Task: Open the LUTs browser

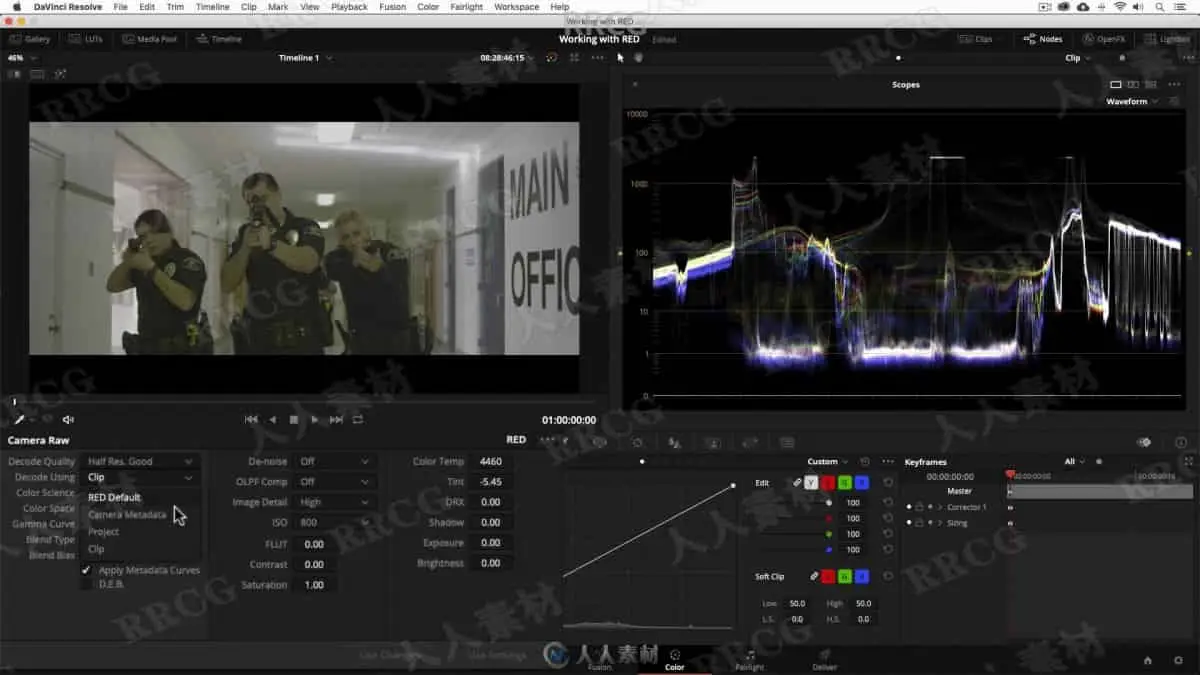Action: (86, 39)
